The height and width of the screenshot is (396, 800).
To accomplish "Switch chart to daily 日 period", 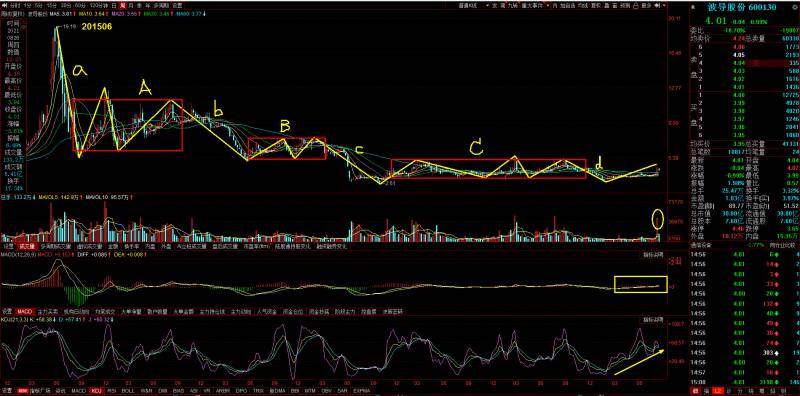I will pos(114,6).
